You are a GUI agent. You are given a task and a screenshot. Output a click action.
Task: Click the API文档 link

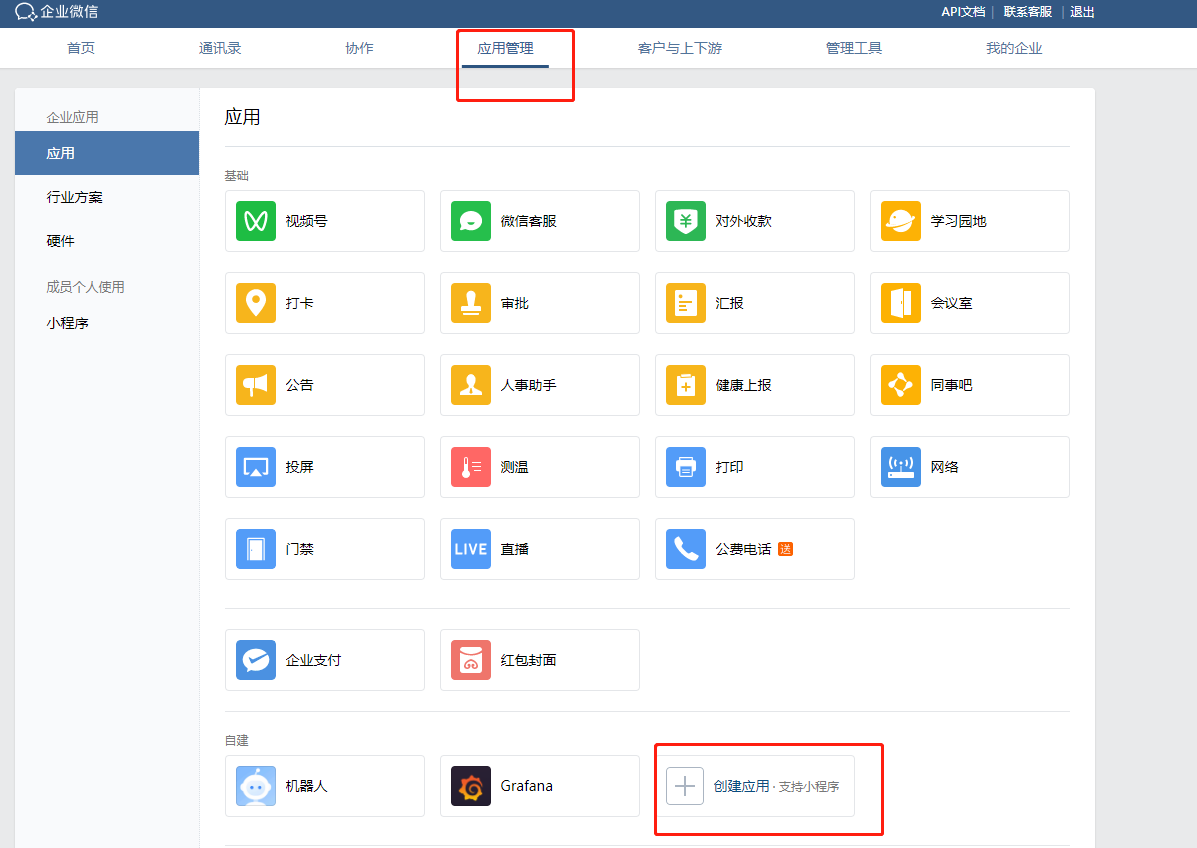click(963, 12)
